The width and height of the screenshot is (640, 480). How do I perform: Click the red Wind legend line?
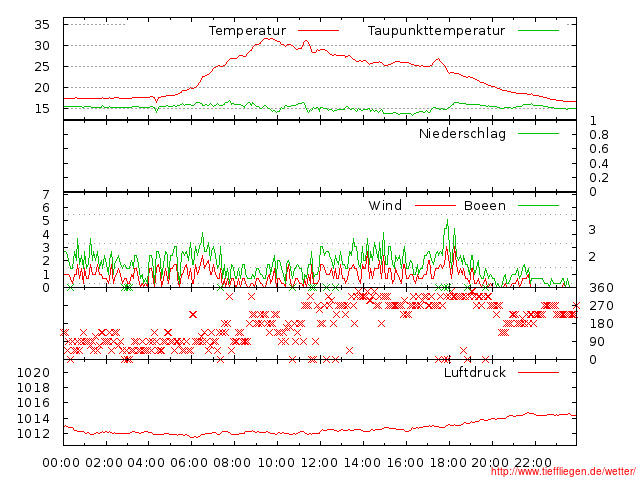[x=435, y=206]
